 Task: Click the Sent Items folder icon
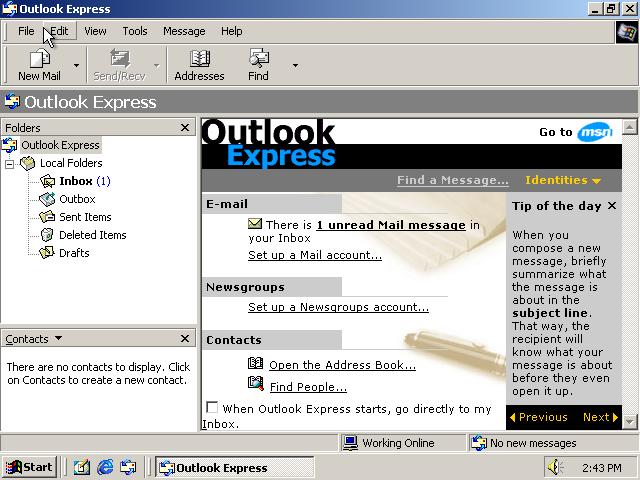pyautogui.click(x=47, y=217)
